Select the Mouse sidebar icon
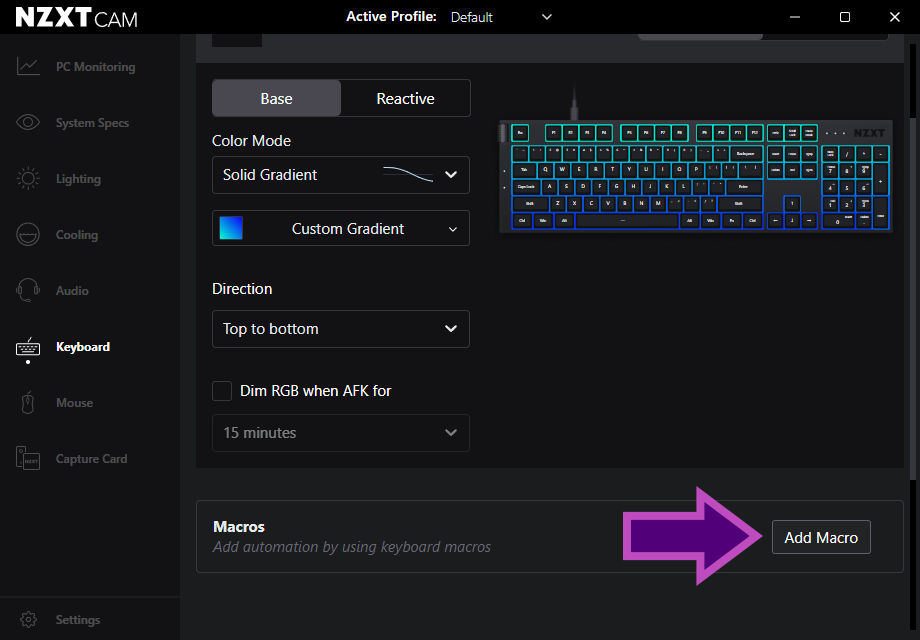This screenshot has height=640, width=920. click(x=74, y=402)
